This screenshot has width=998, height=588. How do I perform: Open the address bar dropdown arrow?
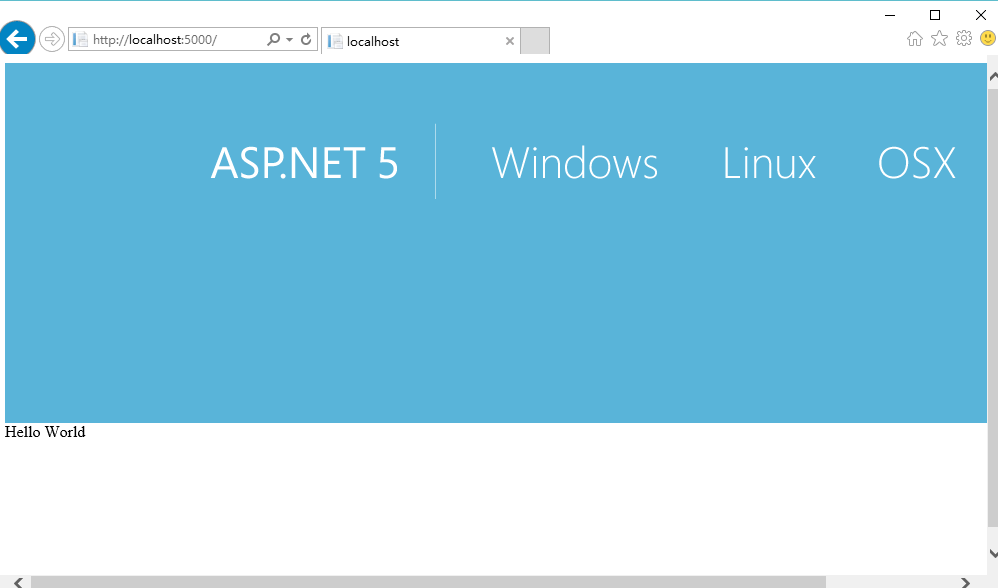[290, 39]
